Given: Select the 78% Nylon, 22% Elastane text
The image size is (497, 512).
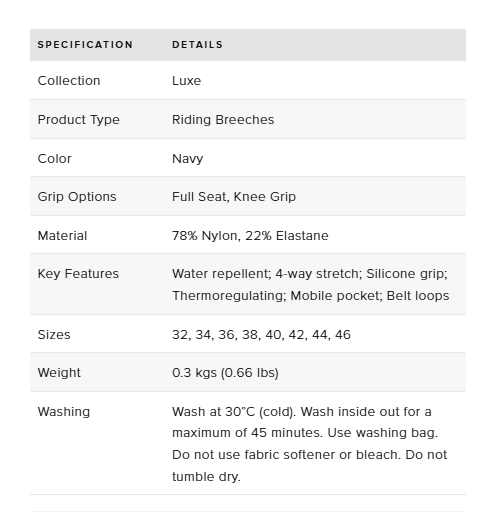Looking at the screenshot, I should pyautogui.click(x=250, y=236).
